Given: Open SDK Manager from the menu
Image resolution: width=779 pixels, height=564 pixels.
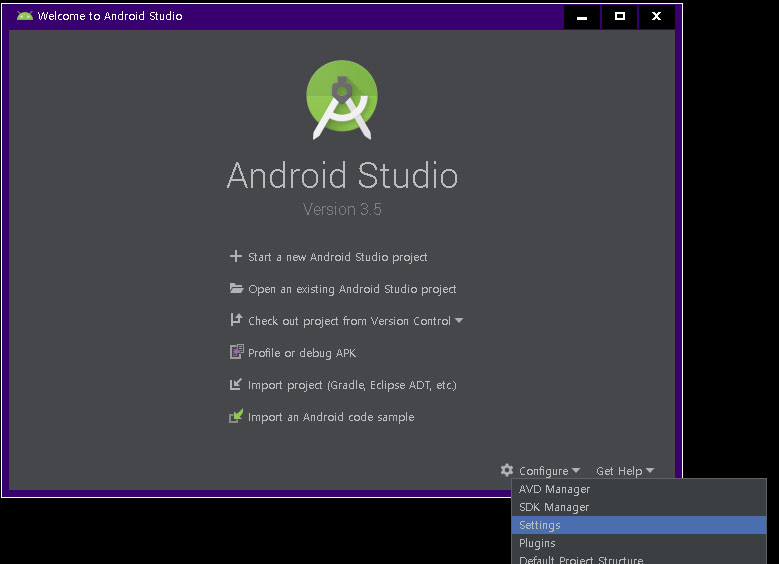Looking at the screenshot, I should pyautogui.click(x=639, y=507).
